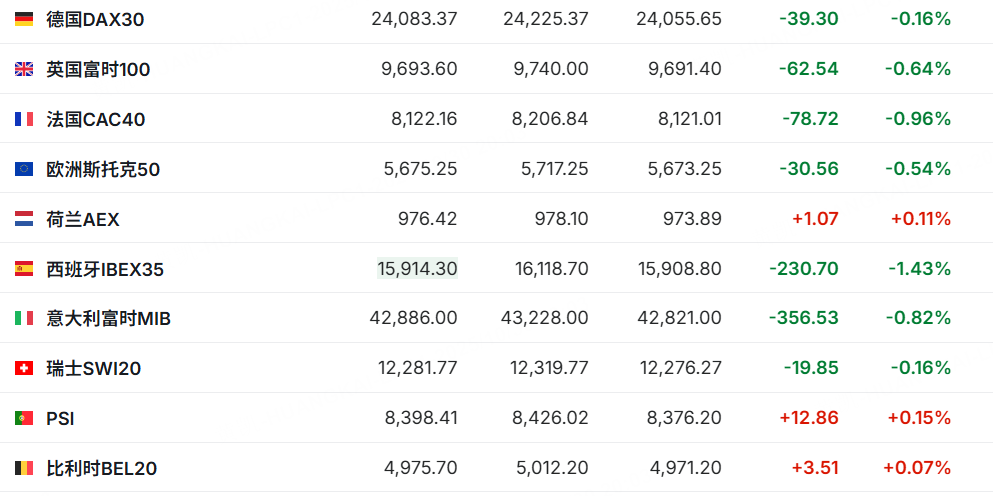Click the German flag icon
The width and height of the screenshot is (993, 496).
coord(24,19)
